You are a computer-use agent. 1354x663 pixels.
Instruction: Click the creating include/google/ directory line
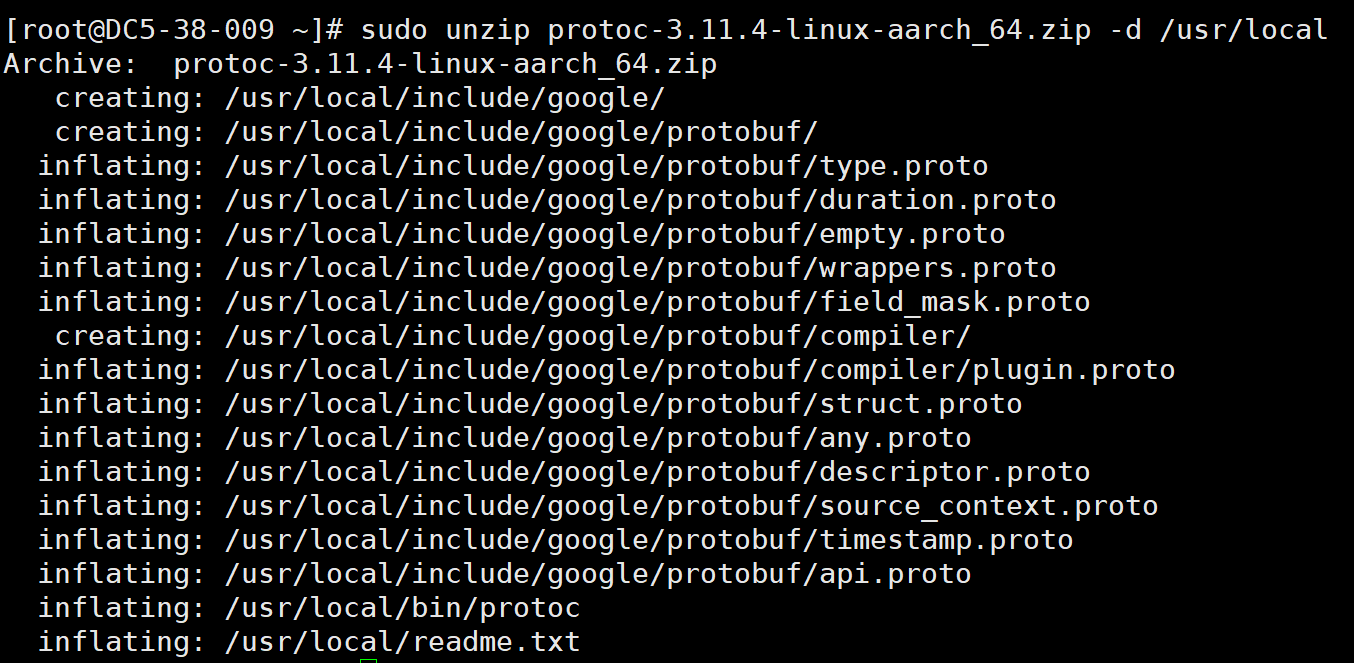click(360, 98)
